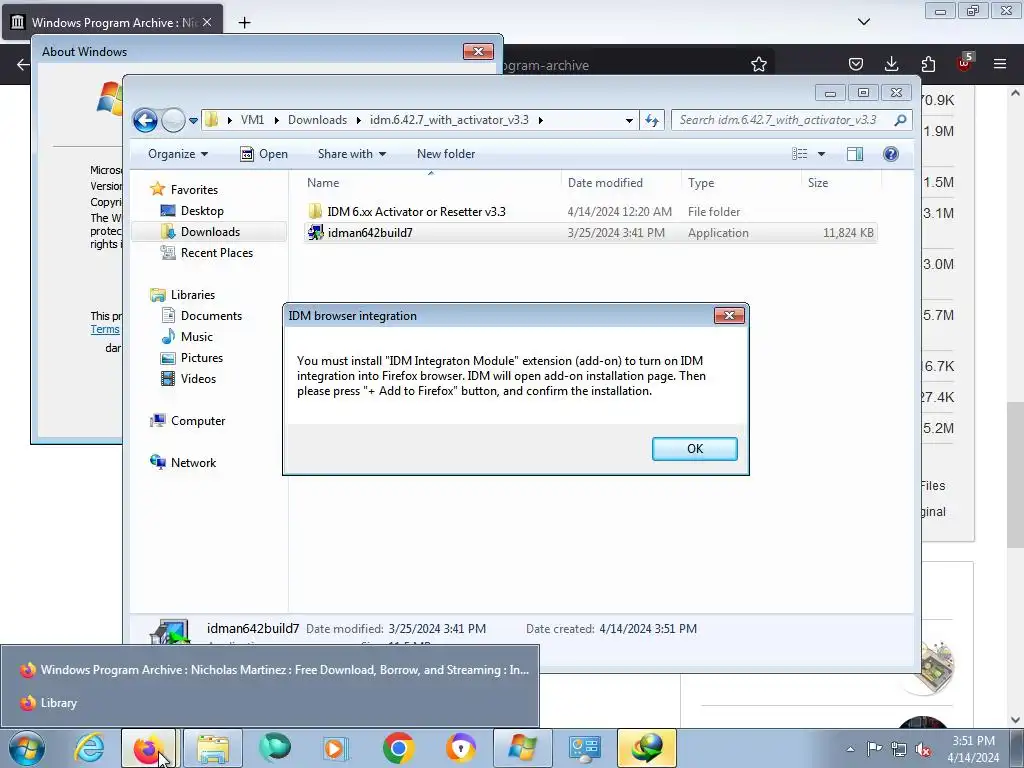Toggle the preview pane icon

click(855, 154)
